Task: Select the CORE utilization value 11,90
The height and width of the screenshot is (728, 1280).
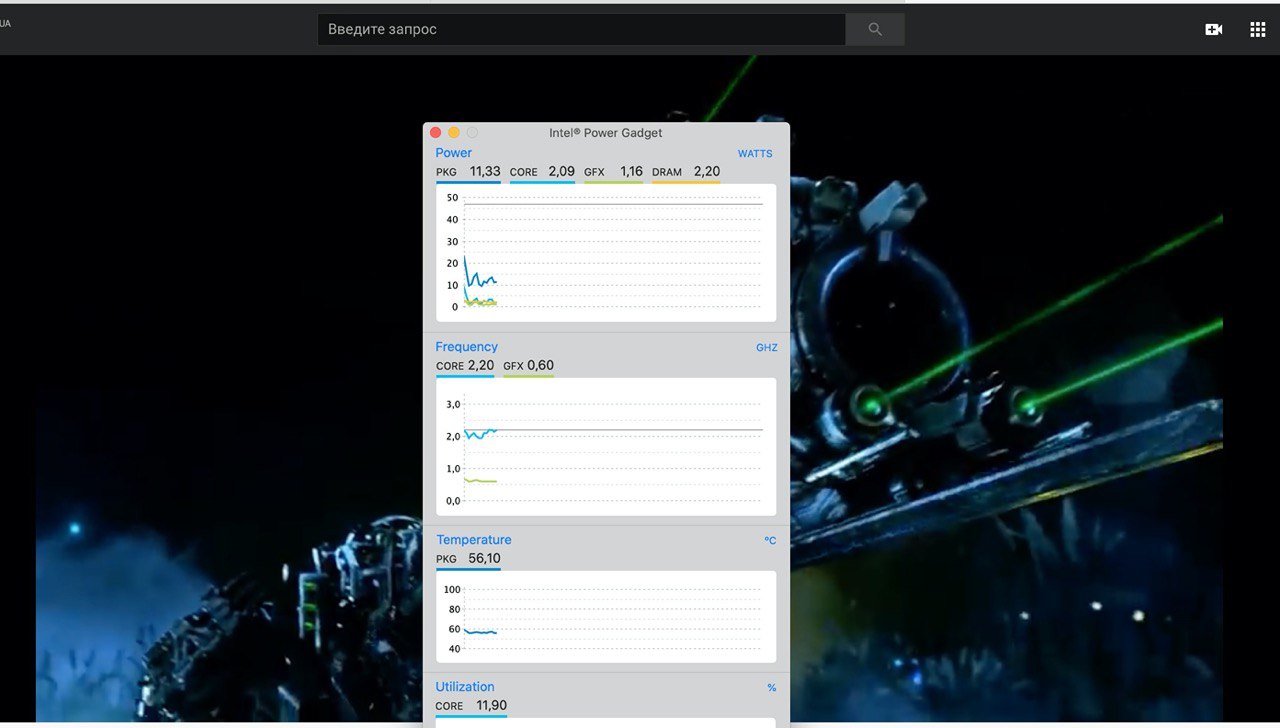Action: click(491, 706)
